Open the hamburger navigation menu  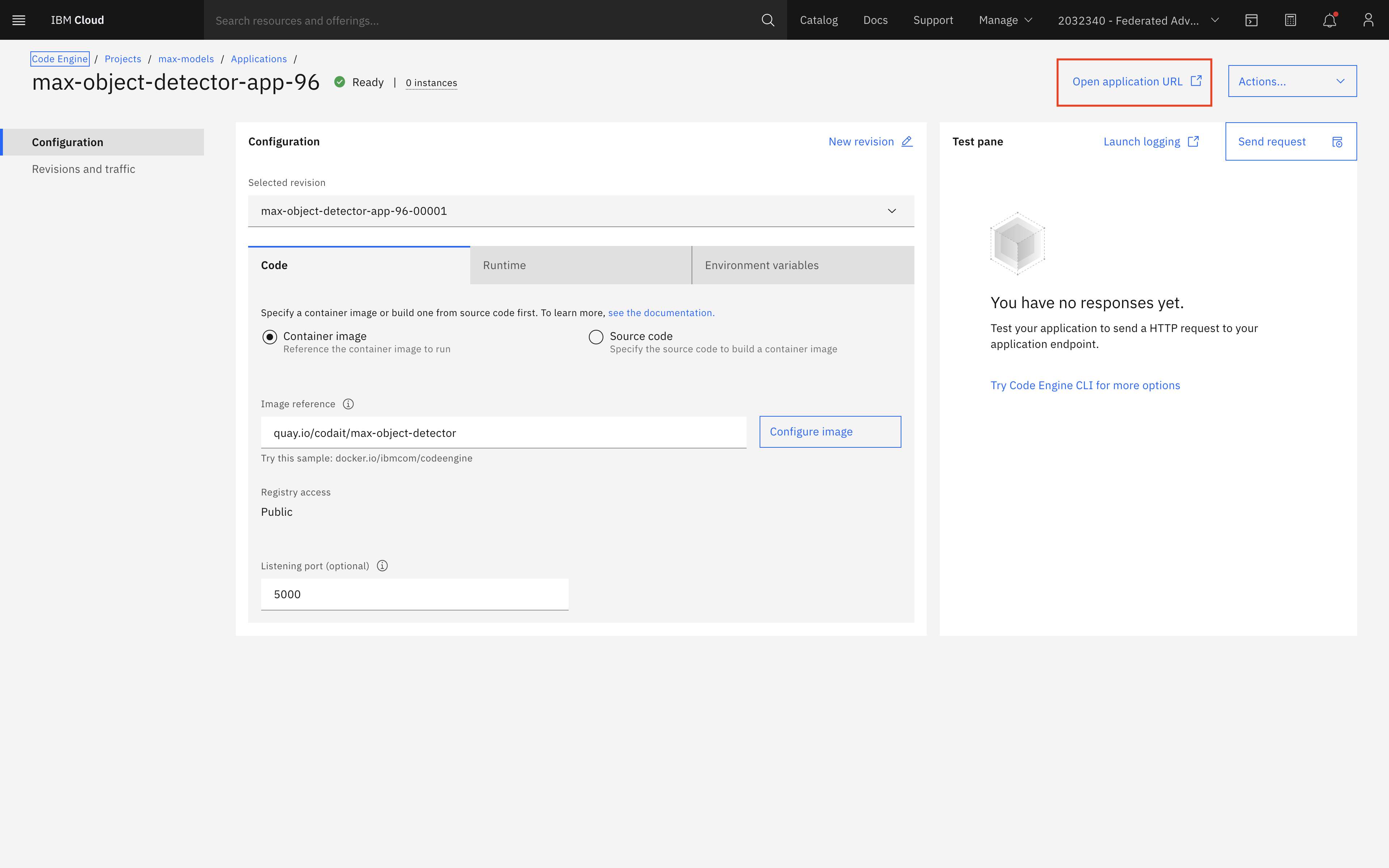[x=18, y=20]
